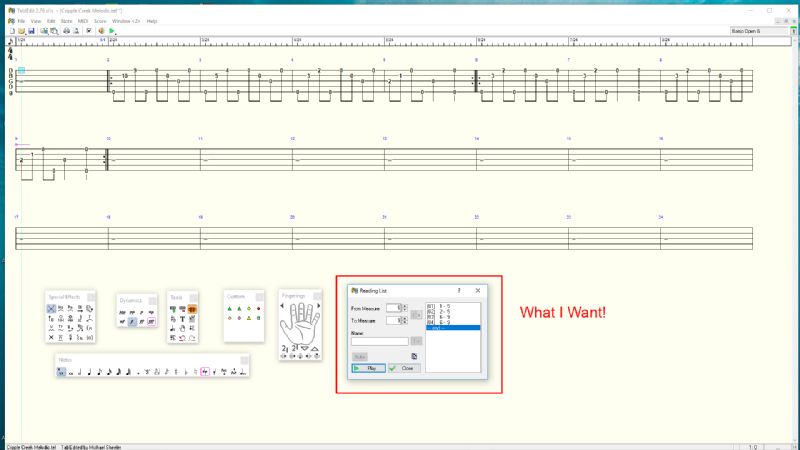
Task: Click the New file toolbar icon
Action: pos(12,31)
